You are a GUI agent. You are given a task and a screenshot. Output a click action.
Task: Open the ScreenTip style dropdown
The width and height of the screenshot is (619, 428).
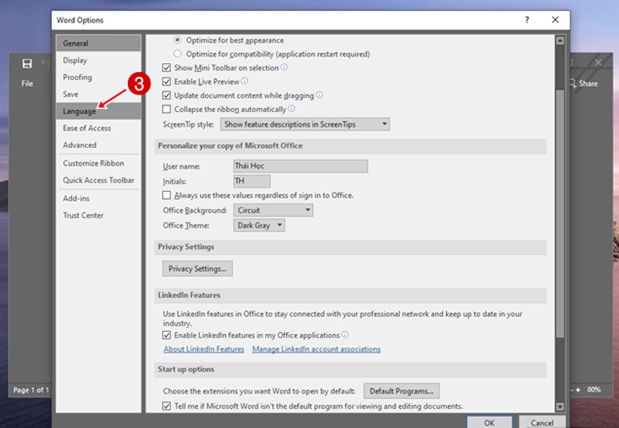tap(304, 124)
